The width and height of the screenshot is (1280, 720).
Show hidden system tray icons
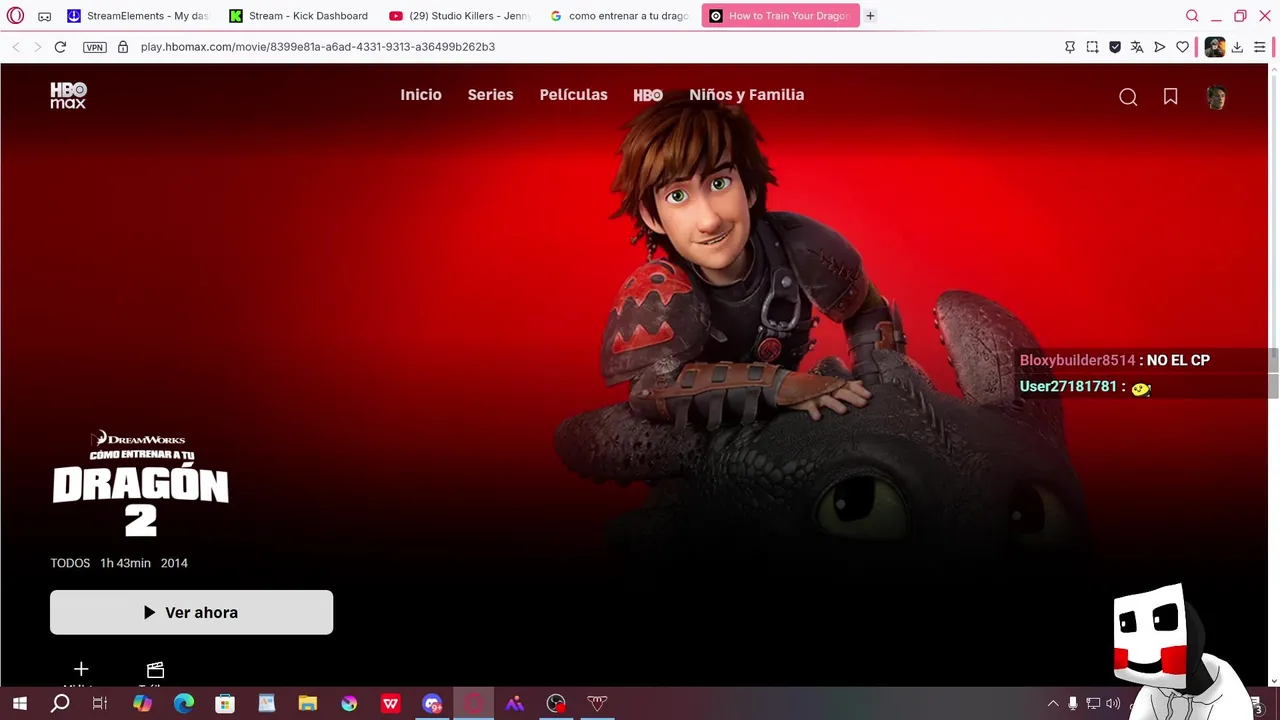1053,704
